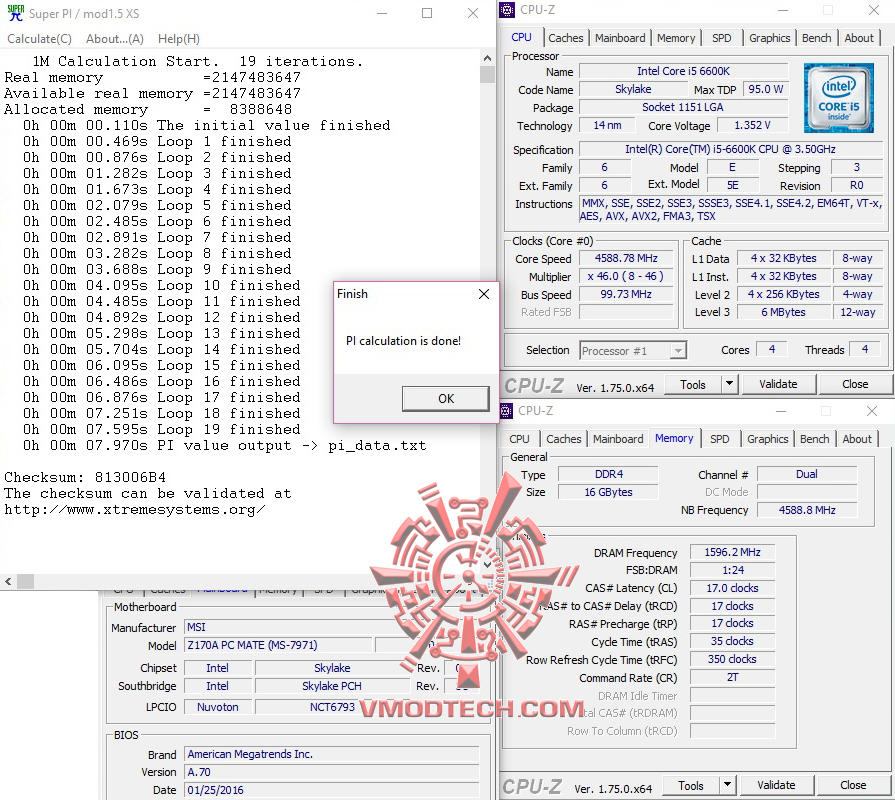Open the Processor #1 selection dropdown
Viewport: 895px width, 800px height.
pyautogui.click(x=633, y=350)
